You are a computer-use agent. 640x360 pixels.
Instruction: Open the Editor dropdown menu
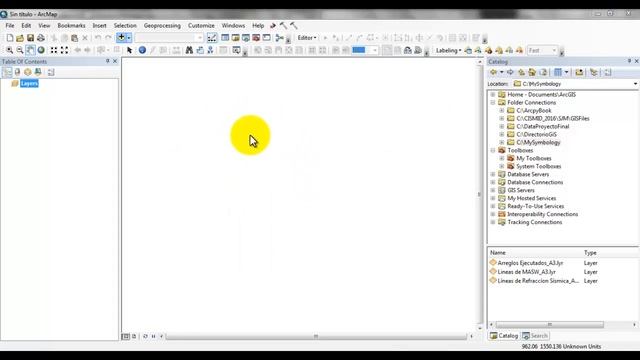coord(307,38)
